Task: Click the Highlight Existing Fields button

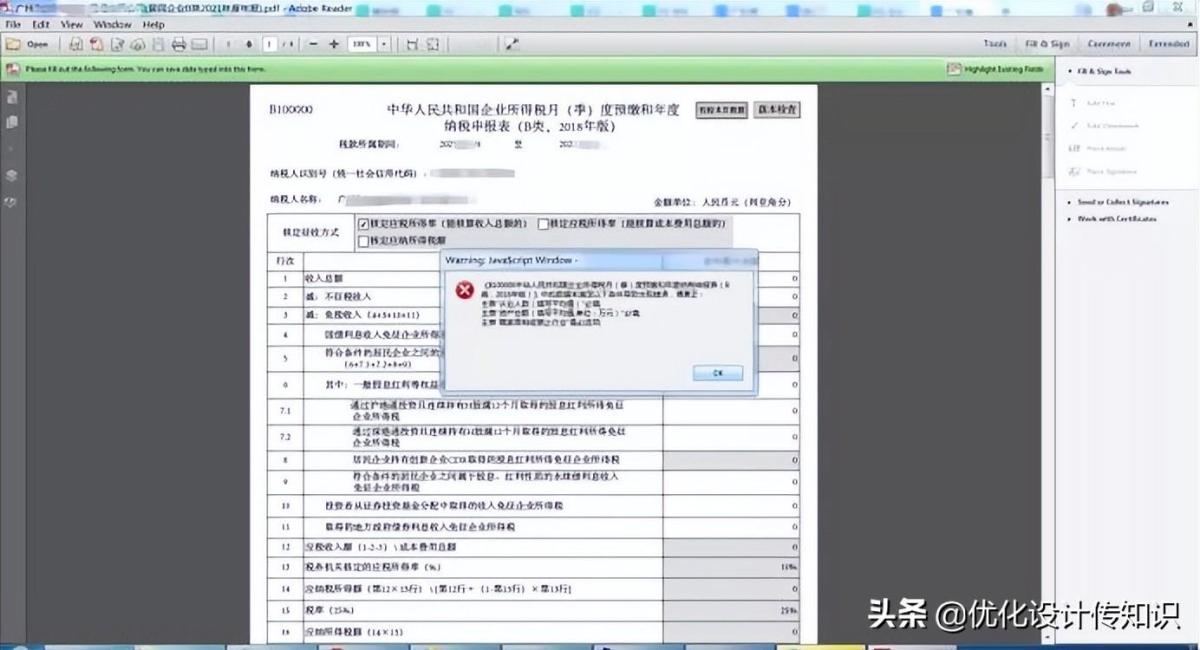Action: 996,70
